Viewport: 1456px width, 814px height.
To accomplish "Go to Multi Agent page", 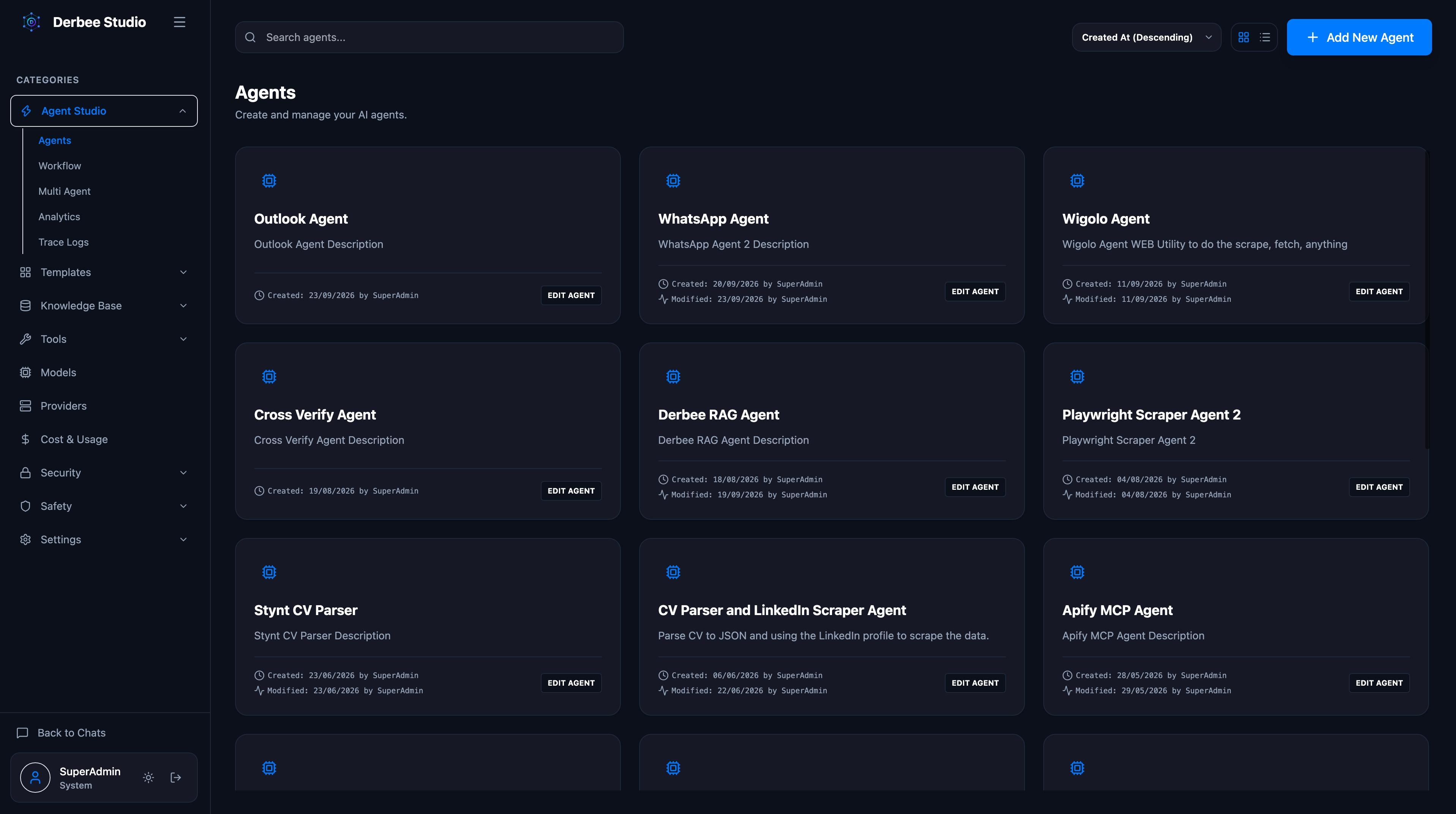I will coord(65,191).
